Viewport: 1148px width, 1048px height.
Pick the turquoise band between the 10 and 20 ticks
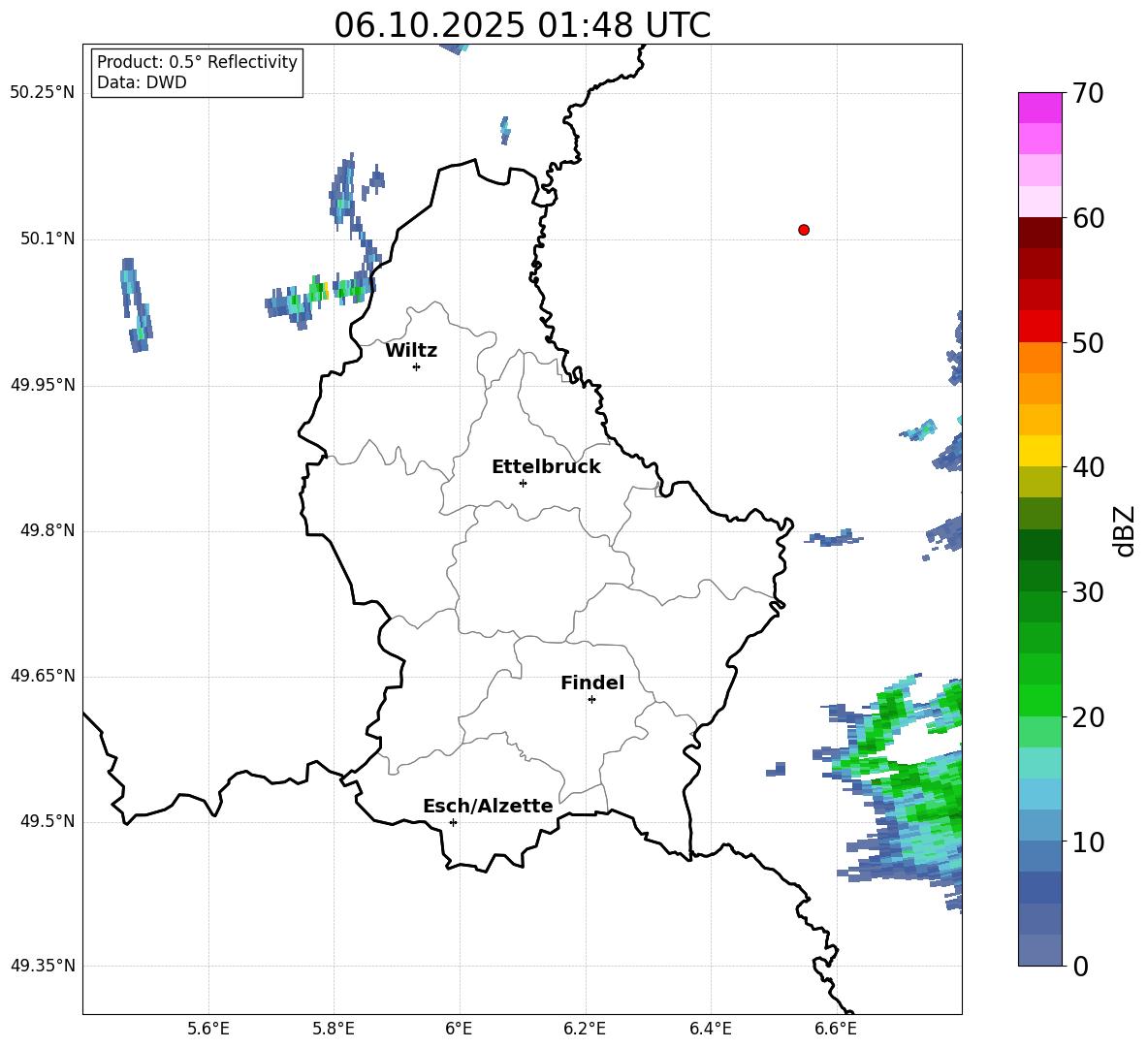click(x=1039, y=763)
